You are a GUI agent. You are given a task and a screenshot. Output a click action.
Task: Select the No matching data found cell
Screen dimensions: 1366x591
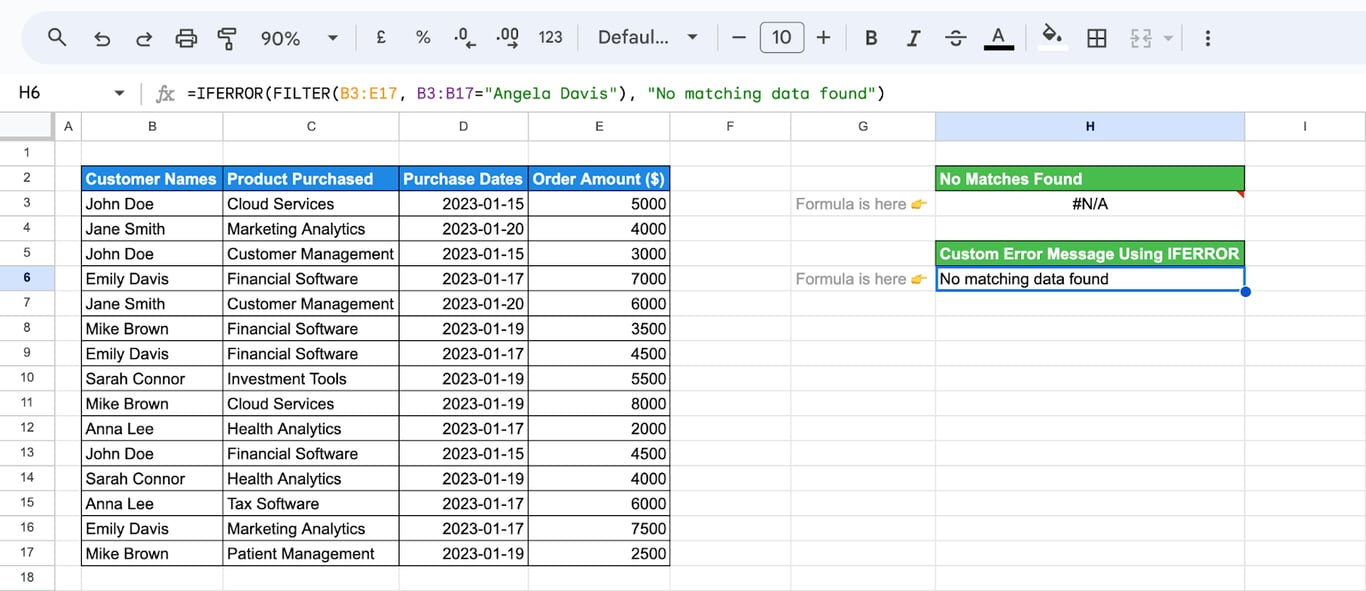pyautogui.click(x=1090, y=279)
